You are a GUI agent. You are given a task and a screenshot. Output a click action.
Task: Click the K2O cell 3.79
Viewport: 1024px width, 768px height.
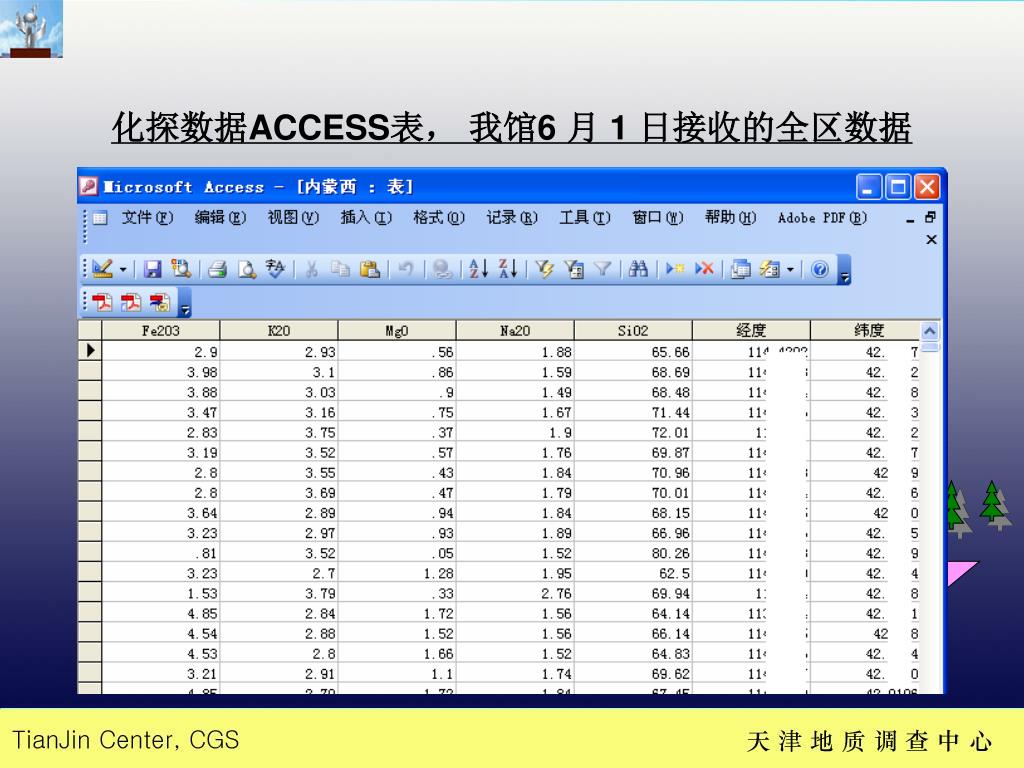[279, 594]
